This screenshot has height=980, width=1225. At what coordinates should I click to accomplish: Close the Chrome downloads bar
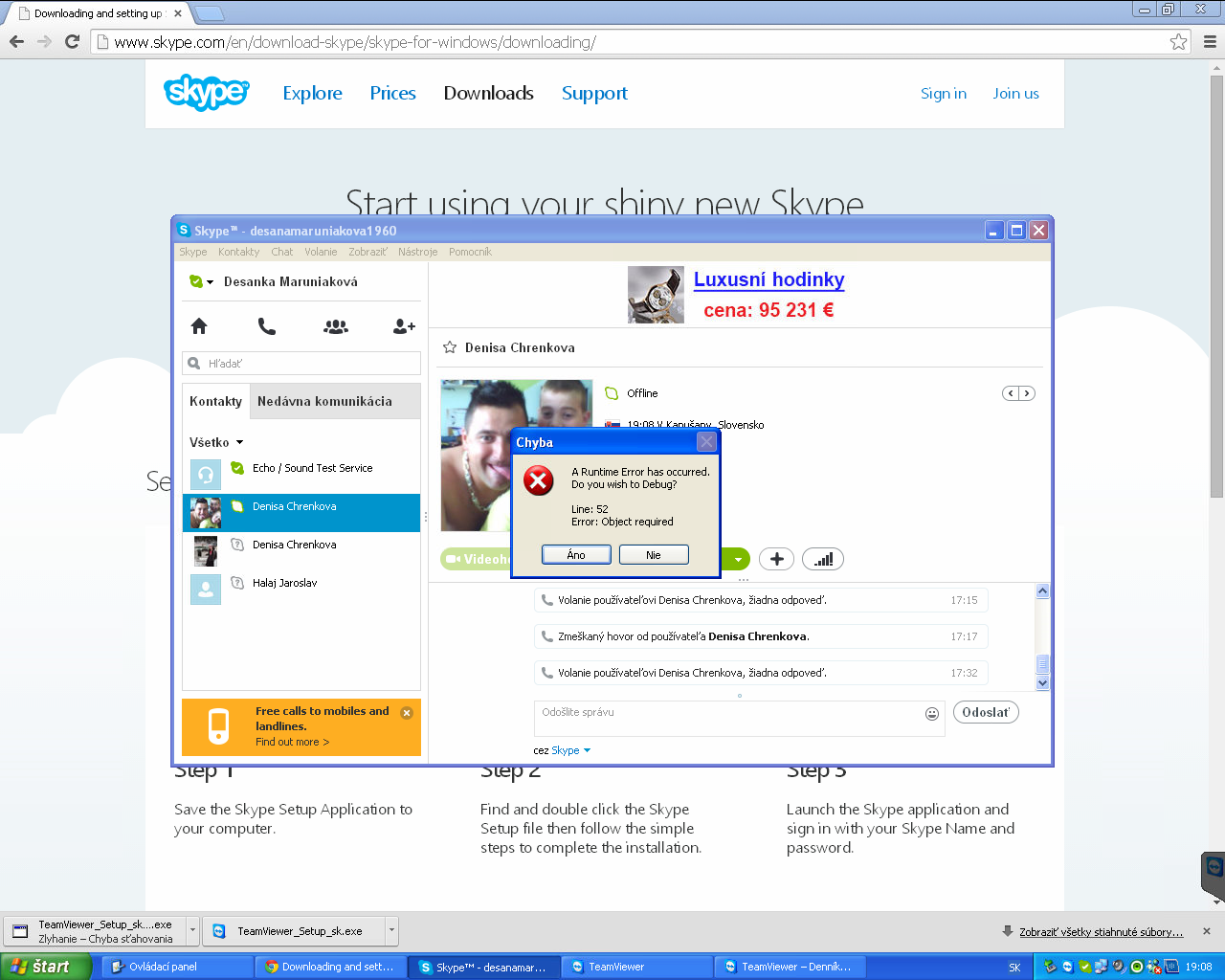[1207, 931]
